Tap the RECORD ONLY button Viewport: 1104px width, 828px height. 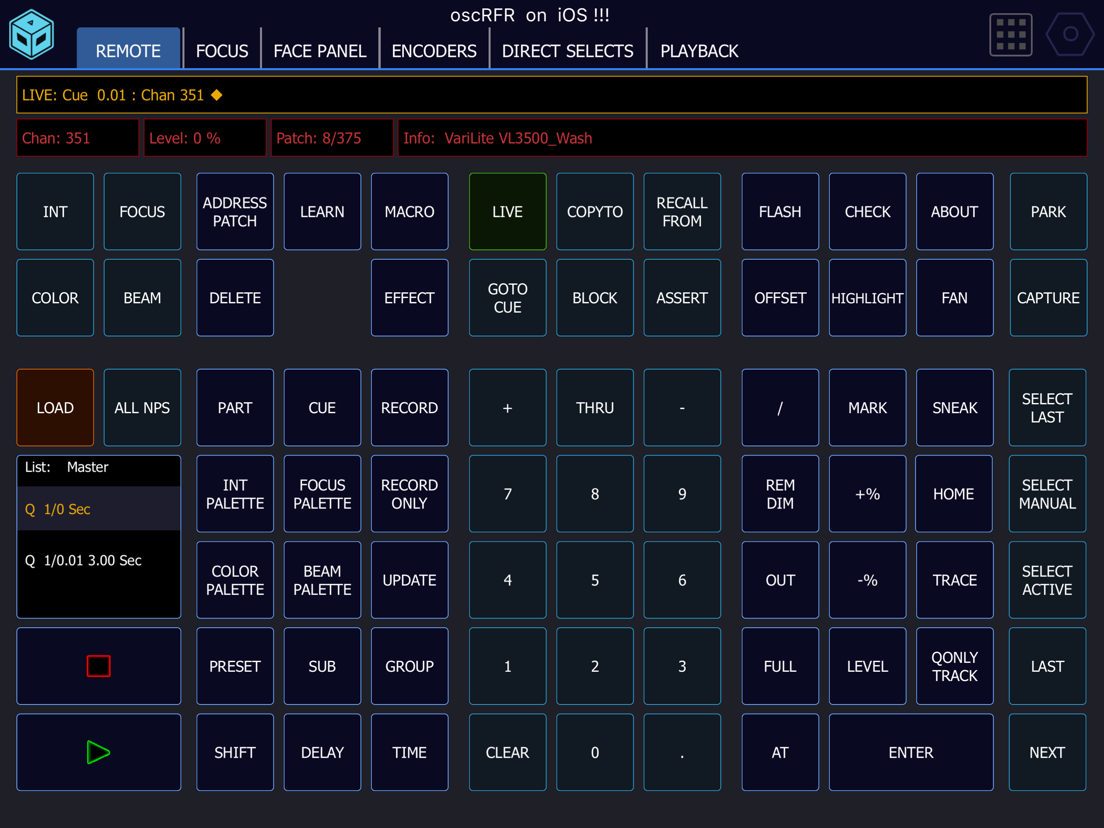[x=410, y=494]
